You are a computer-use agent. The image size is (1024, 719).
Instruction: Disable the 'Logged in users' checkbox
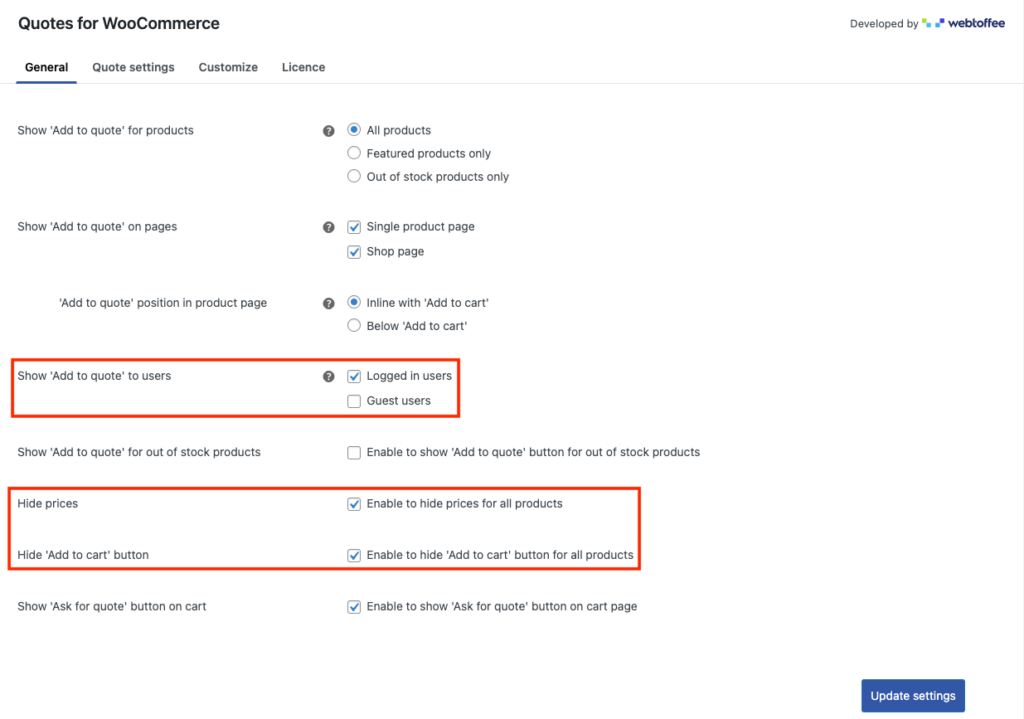tap(354, 377)
